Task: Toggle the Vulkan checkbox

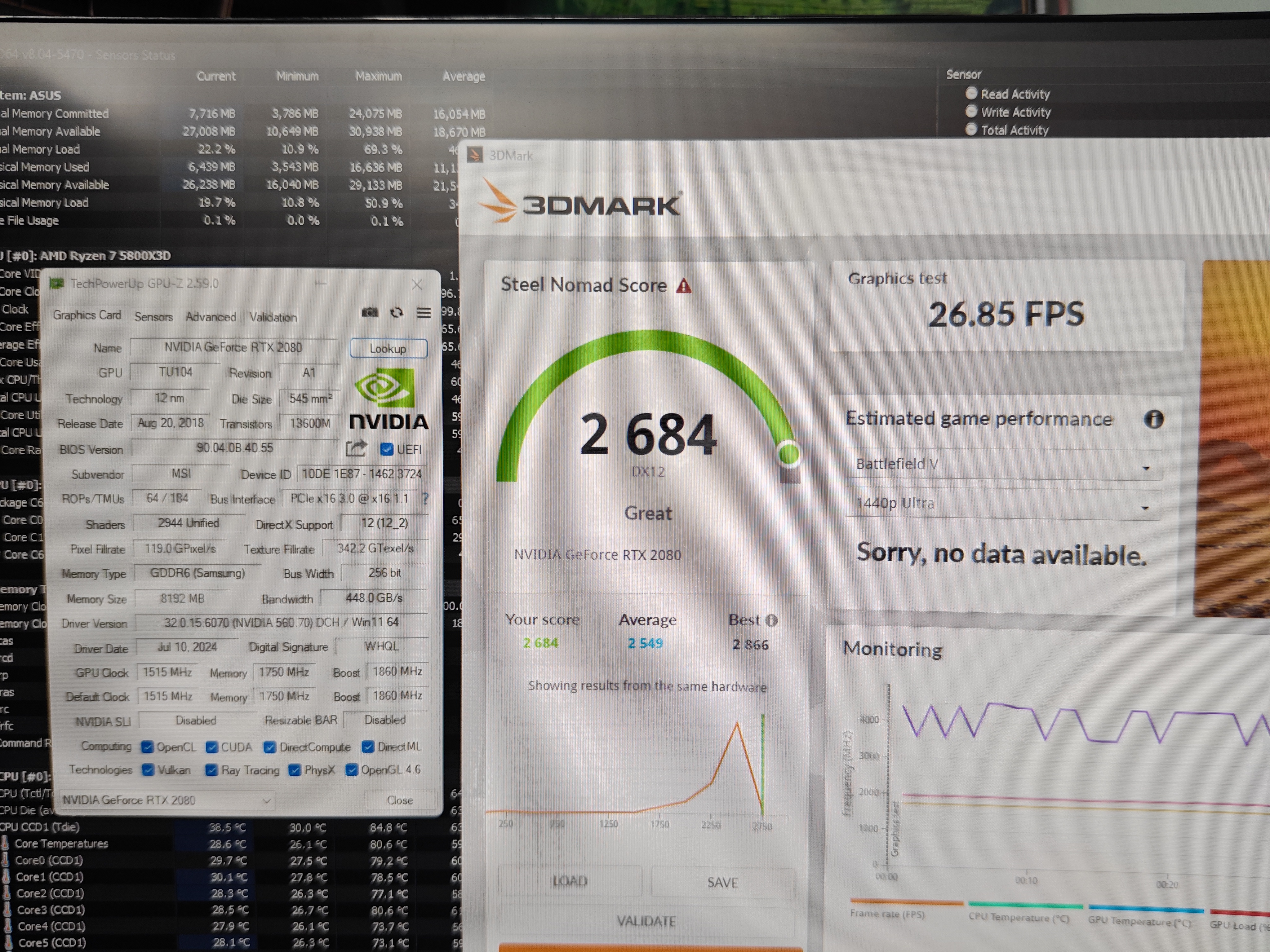Action: point(148,770)
